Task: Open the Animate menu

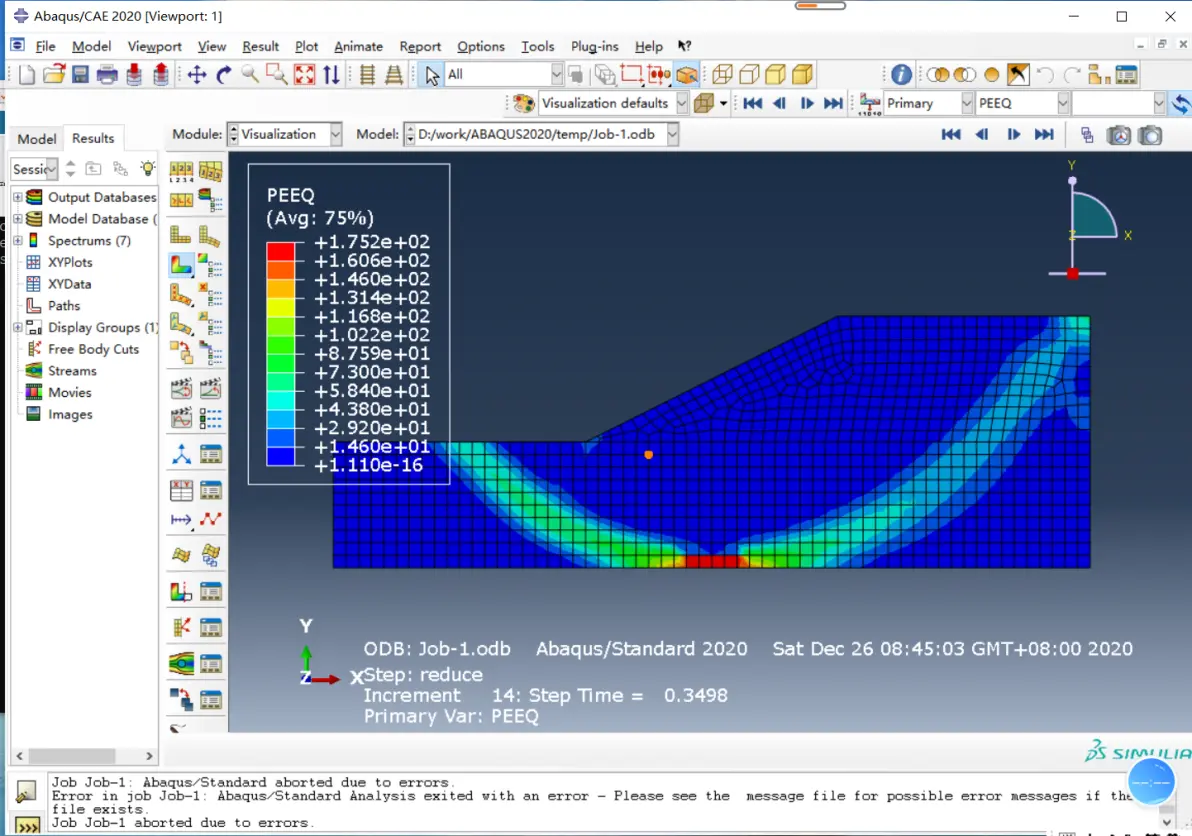Action: point(358,46)
